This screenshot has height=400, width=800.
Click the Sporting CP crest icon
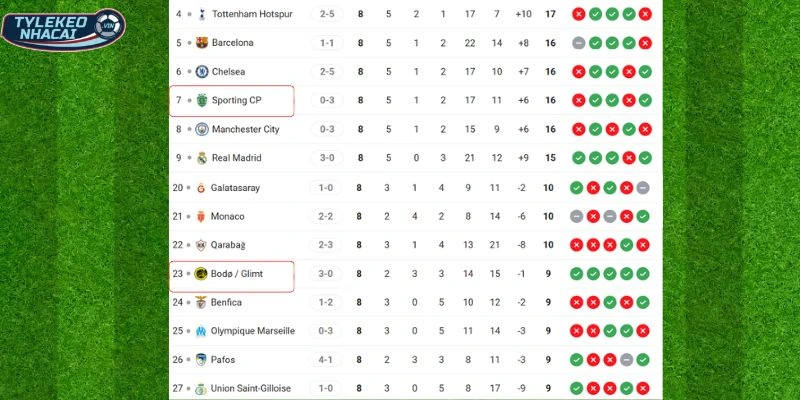click(202, 101)
